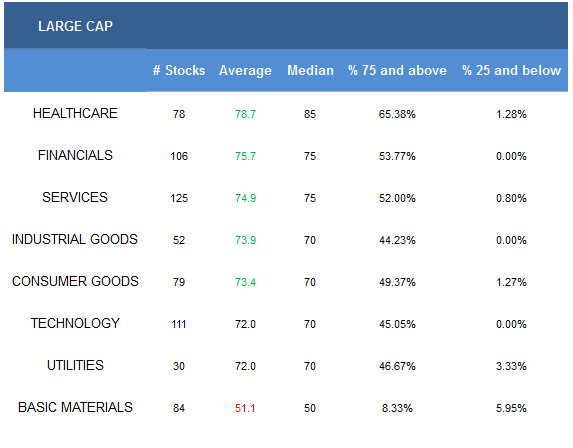The height and width of the screenshot is (448, 573).
Task: Click the Median column header
Action: tap(310, 70)
